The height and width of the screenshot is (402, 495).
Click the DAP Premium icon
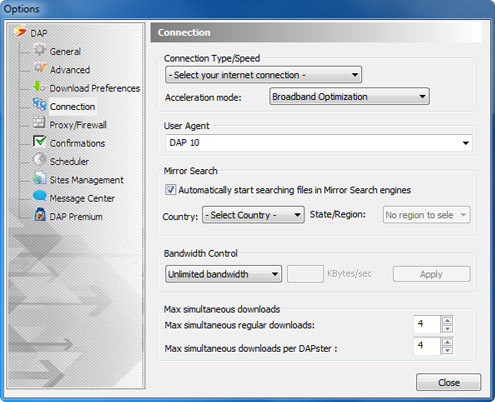click(x=40, y=214)
